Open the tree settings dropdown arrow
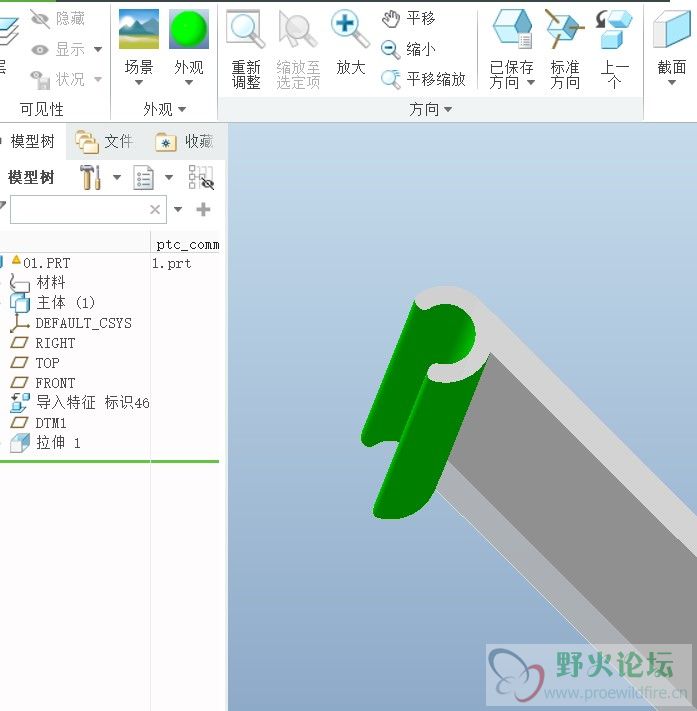 [117, 177]
